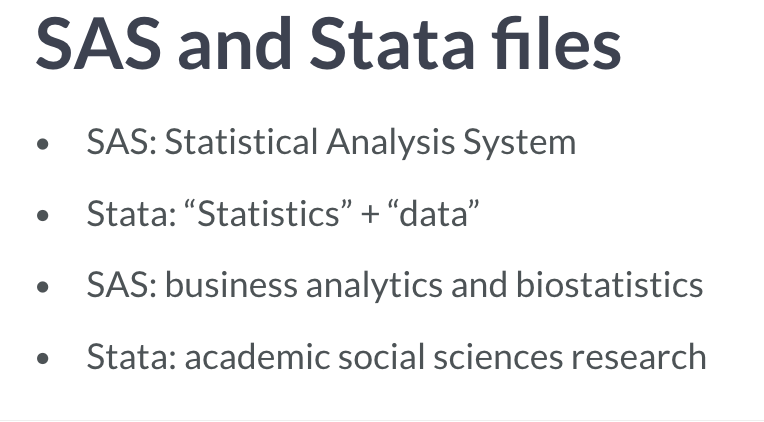Click bullet marker before "SAS: business analytics" line

click(x=43, y=287)
